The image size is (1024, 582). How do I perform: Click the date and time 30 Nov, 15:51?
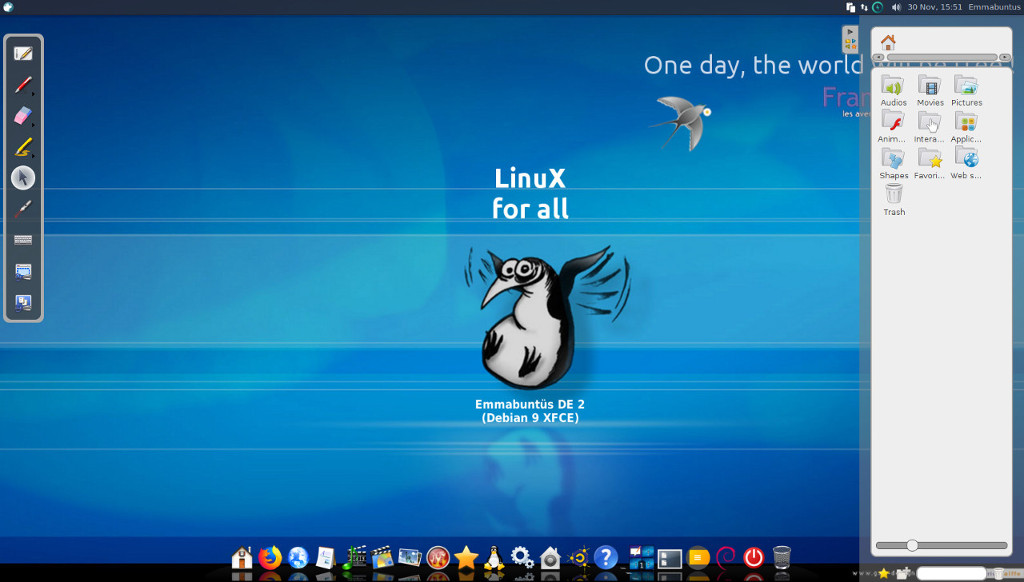[x=935, y=7]
